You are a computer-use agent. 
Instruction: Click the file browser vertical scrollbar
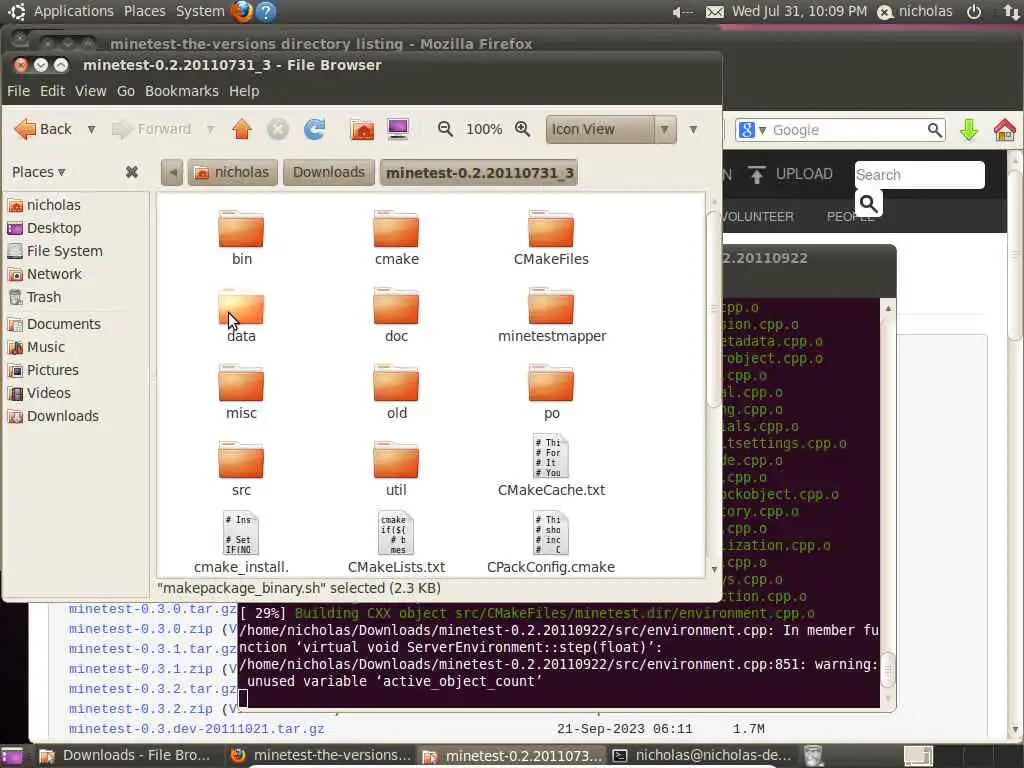point(714,308)
